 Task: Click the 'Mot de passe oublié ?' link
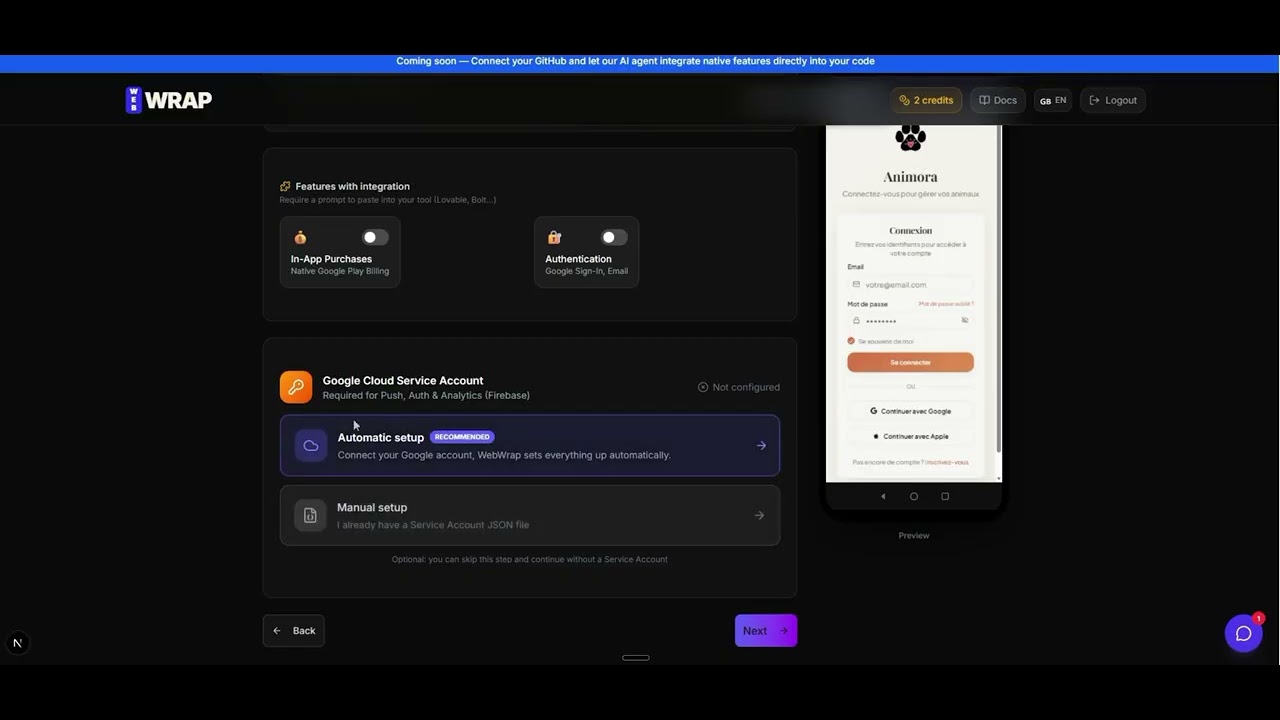[946, 304]
